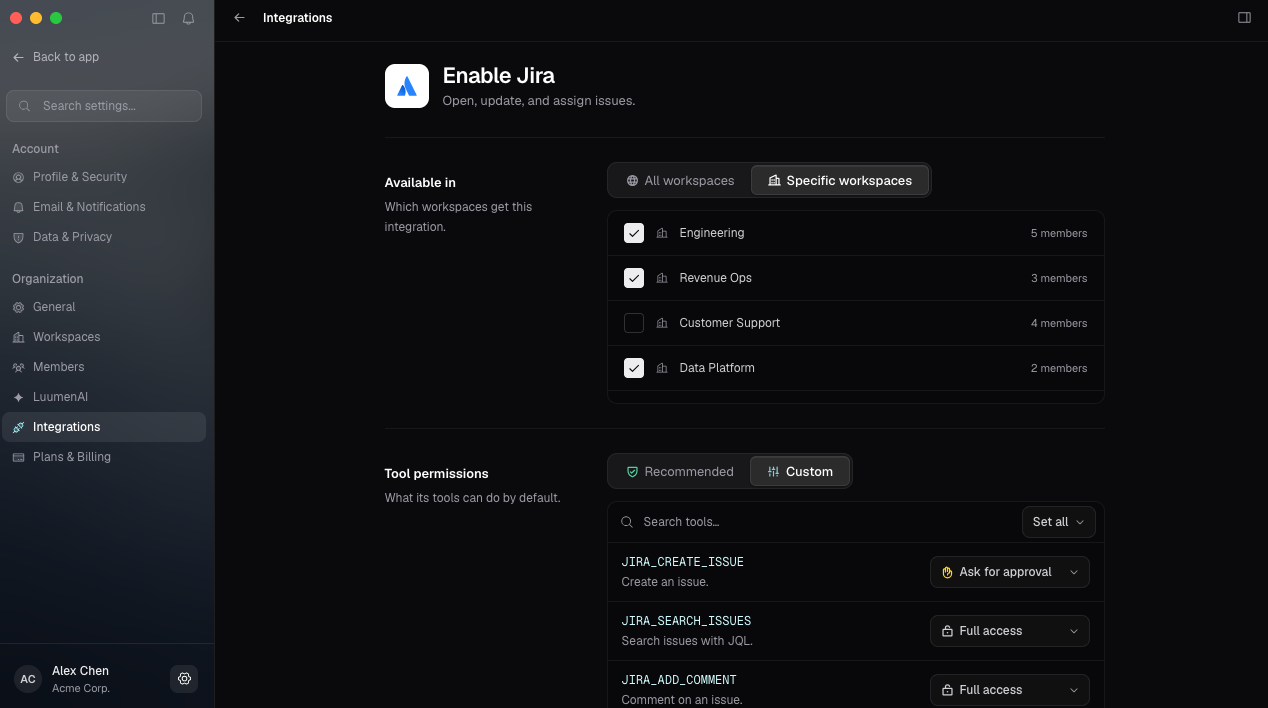
Task: Click the building icon beside Revenue Ops
Action: coord(662,278)
